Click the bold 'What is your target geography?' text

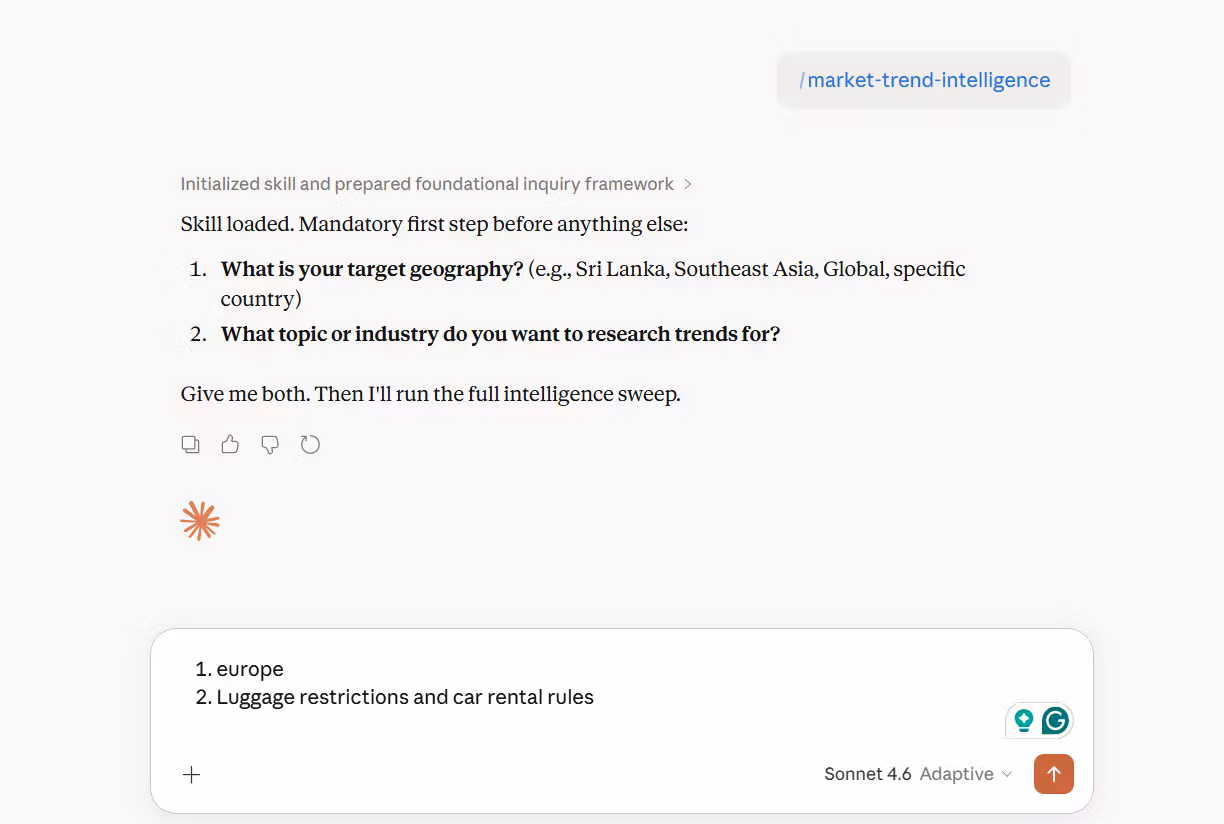coord(372,269)
